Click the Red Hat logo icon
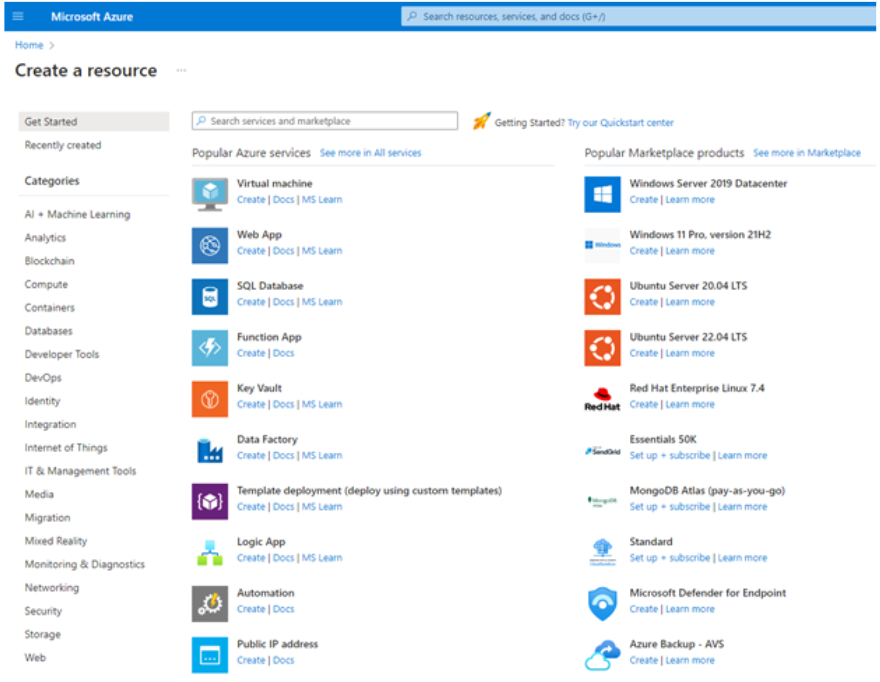 point(602,399)
